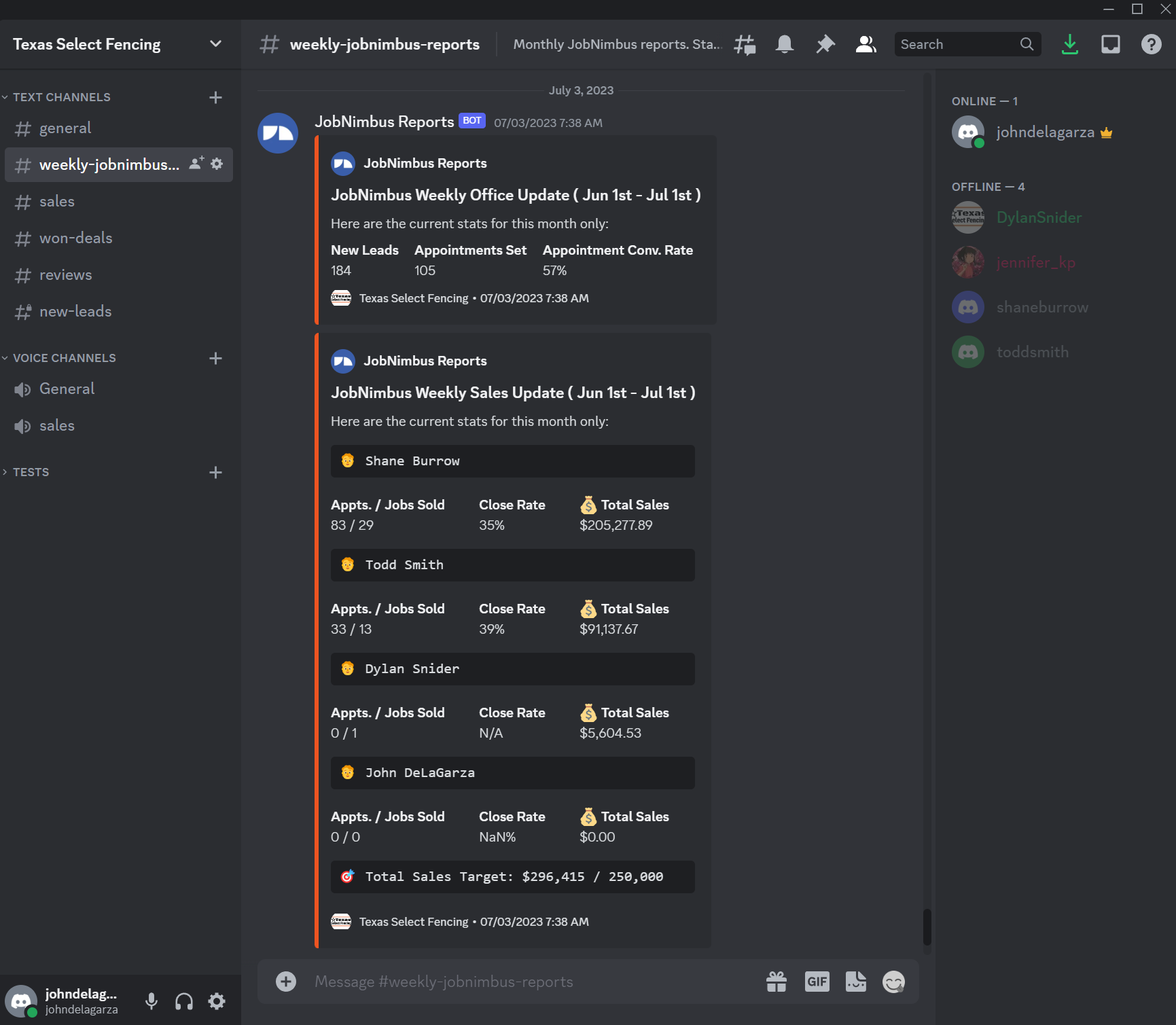This screenshot has width=1176, height=1025.
Task: Expand the Tests category
Action: point(31,472)
